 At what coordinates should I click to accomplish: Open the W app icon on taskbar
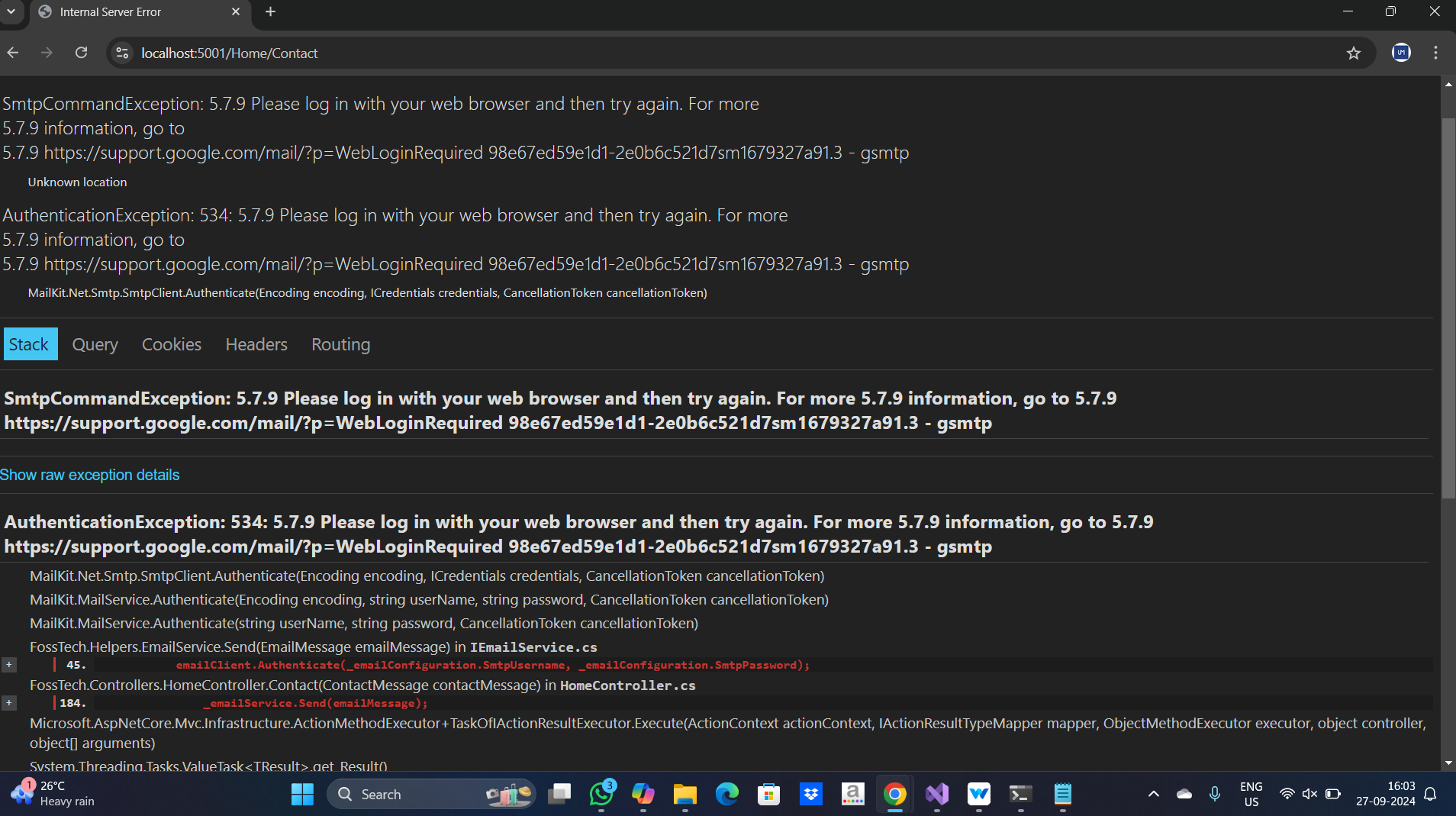[978, 795]
